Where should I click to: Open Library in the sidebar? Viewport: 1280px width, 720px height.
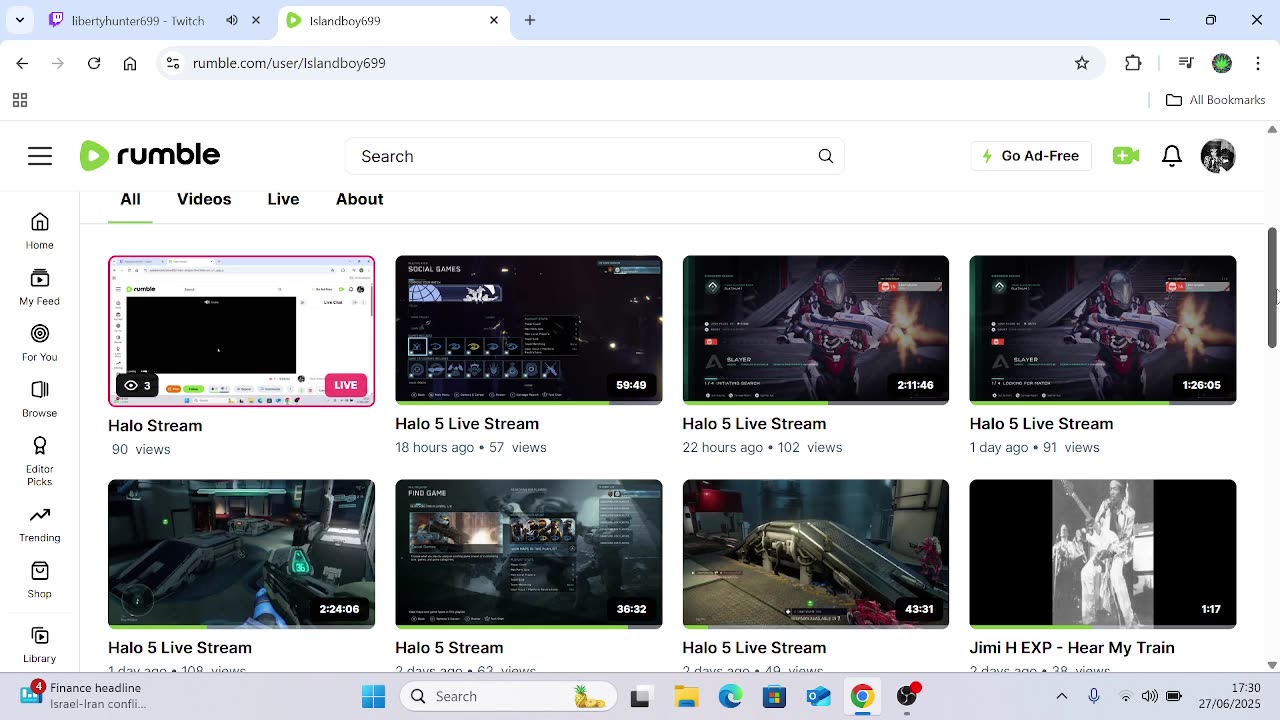[40, 645]
